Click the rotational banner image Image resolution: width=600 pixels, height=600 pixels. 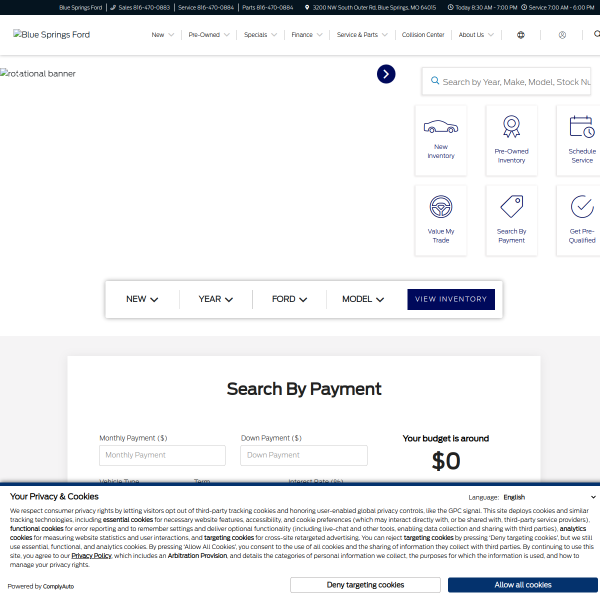pos(38,73)
